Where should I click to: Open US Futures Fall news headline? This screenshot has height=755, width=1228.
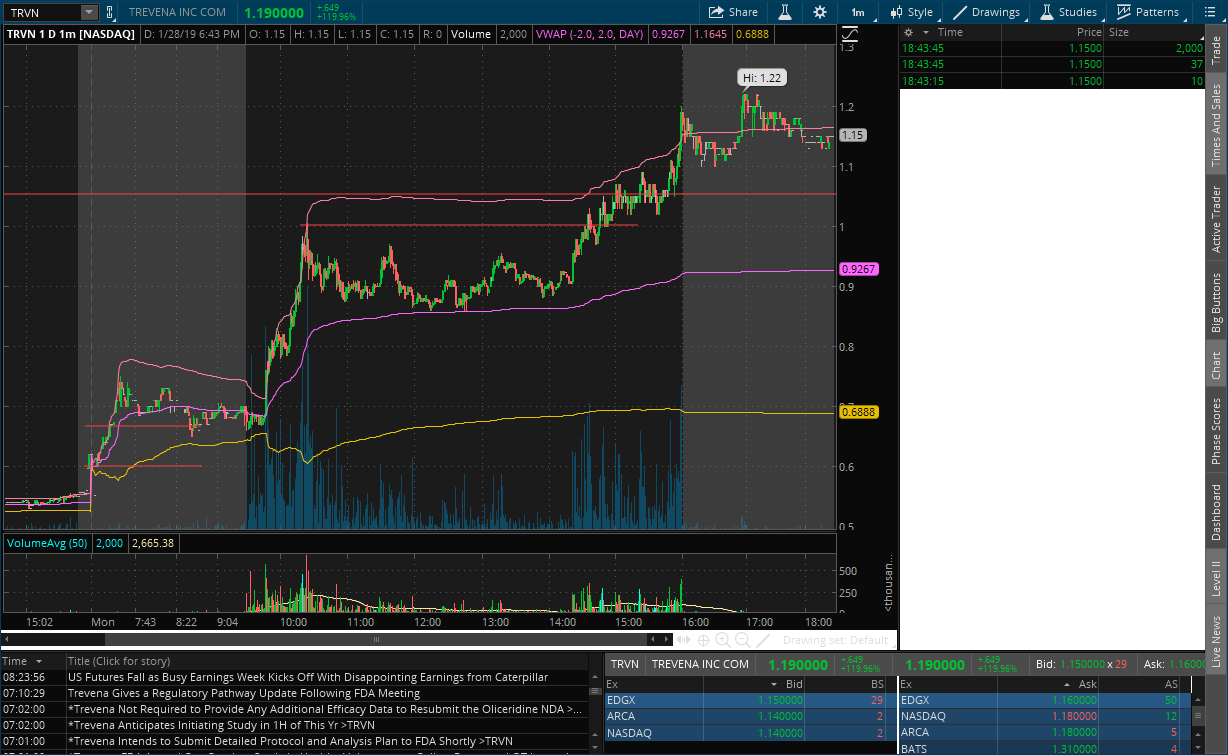click(x=308, y=677)
